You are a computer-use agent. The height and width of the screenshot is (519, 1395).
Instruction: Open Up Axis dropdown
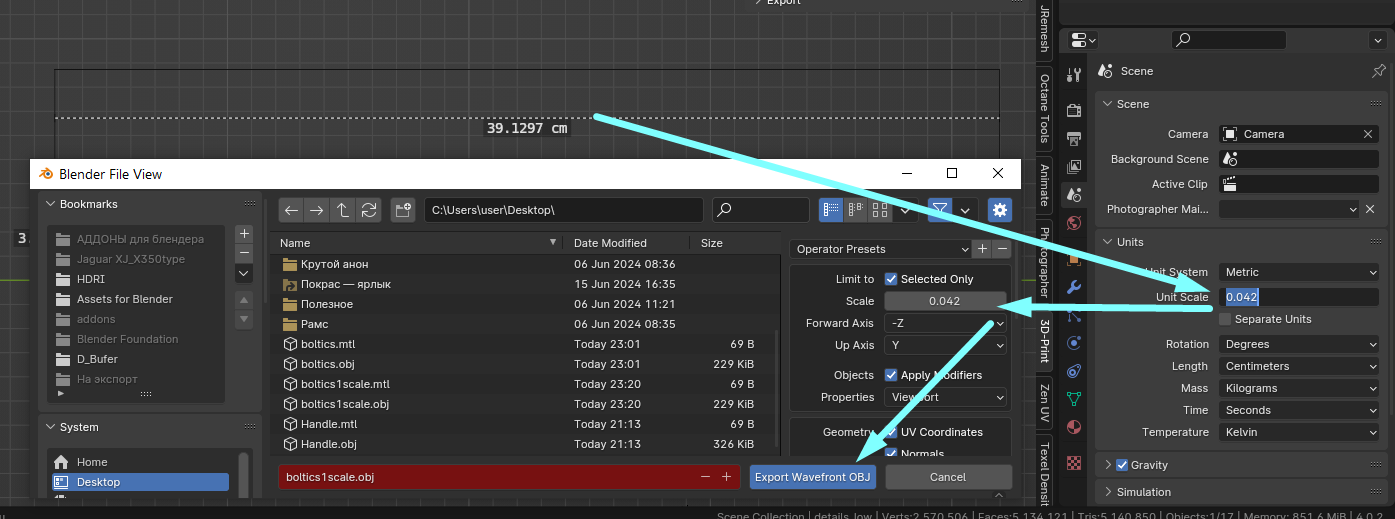point(945,345)
